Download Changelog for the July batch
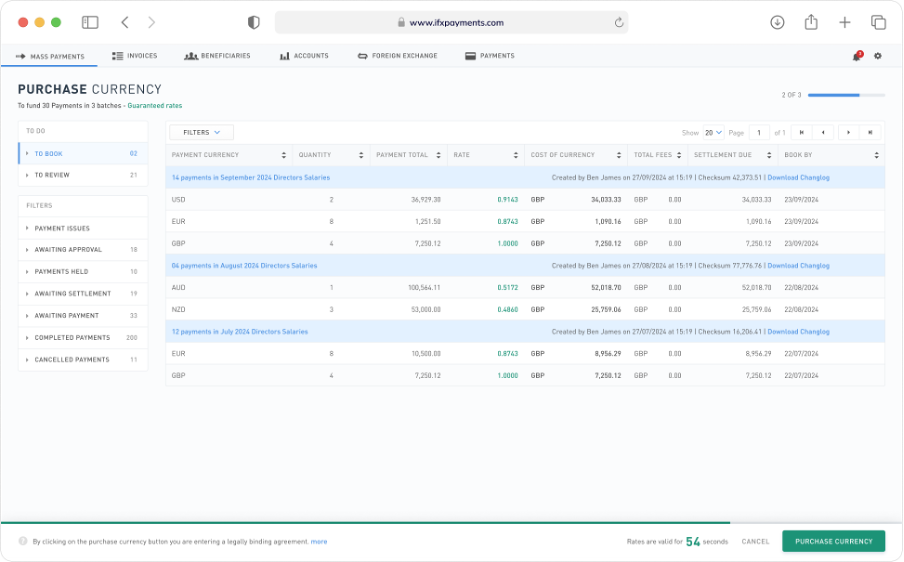The image size is (904, 562). pos(798,331)
